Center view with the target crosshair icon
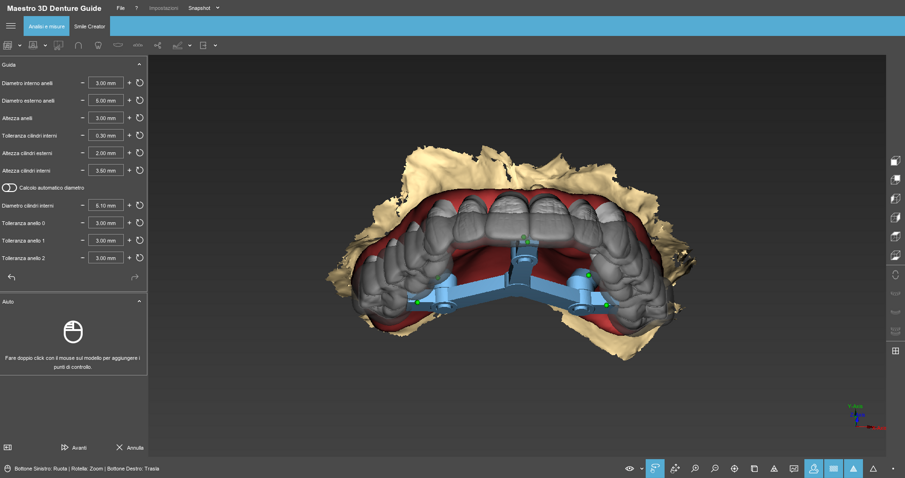 point(734,468)
